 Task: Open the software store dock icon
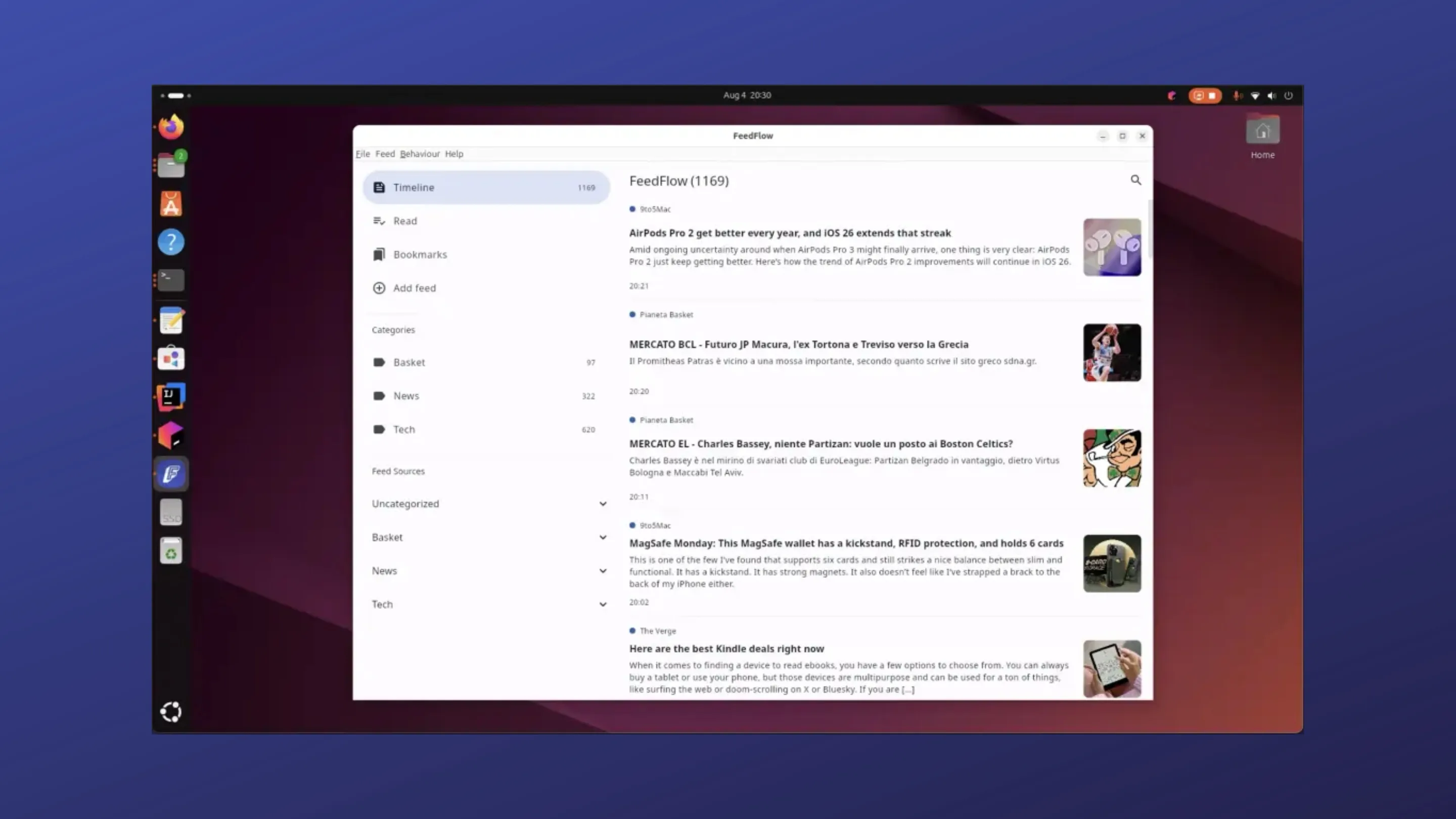171,358
